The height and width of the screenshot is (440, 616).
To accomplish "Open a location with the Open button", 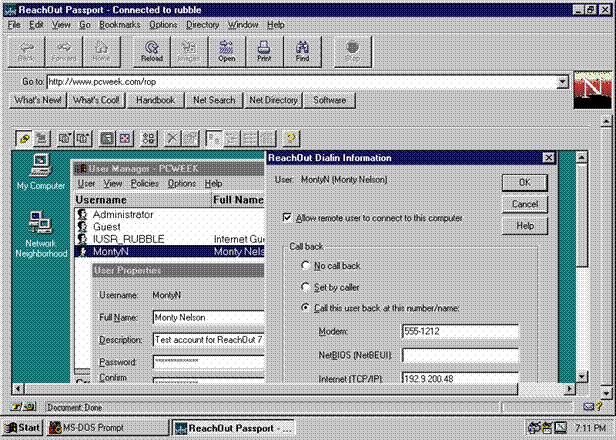I will pyautogui.click(x=227, y=51).
